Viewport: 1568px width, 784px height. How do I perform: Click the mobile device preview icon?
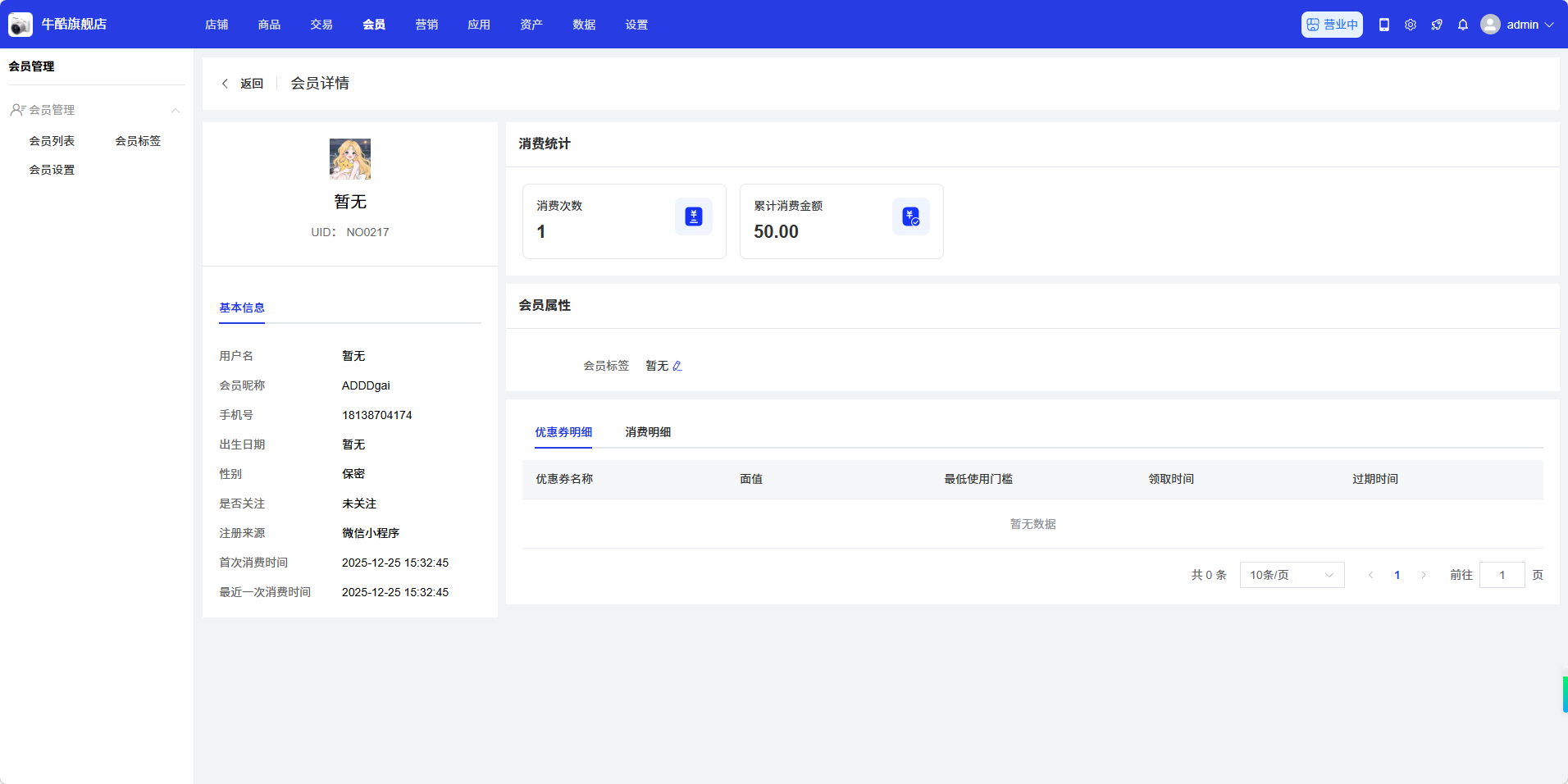(x=1384, y=25)
